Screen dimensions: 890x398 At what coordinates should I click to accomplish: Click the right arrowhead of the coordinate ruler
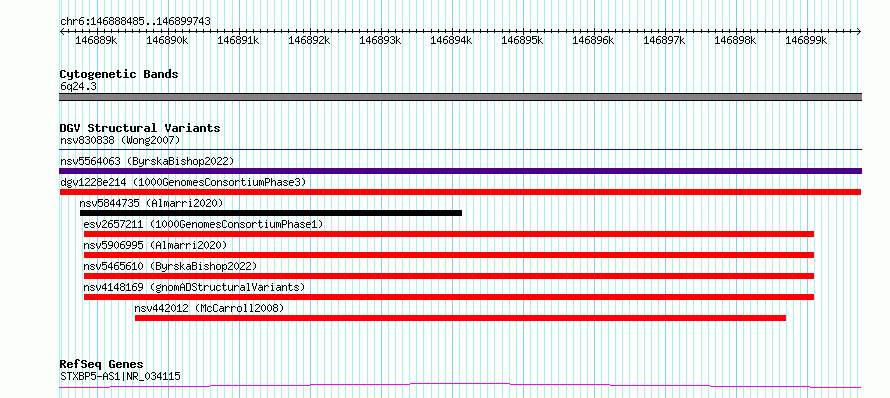pos(859,32)
